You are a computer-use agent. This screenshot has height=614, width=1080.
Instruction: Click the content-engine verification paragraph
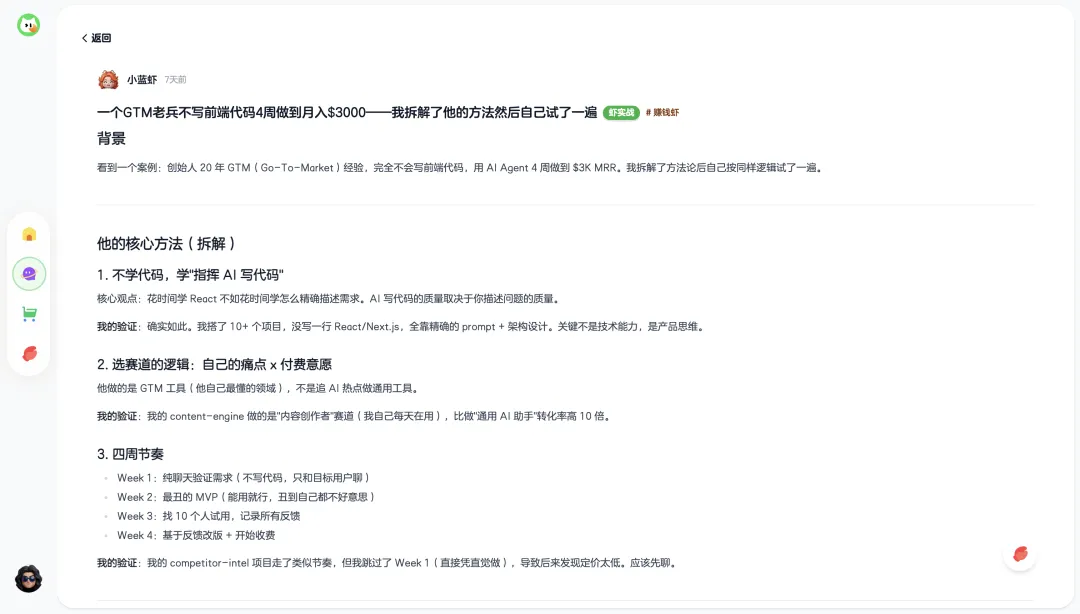point(355,416)
